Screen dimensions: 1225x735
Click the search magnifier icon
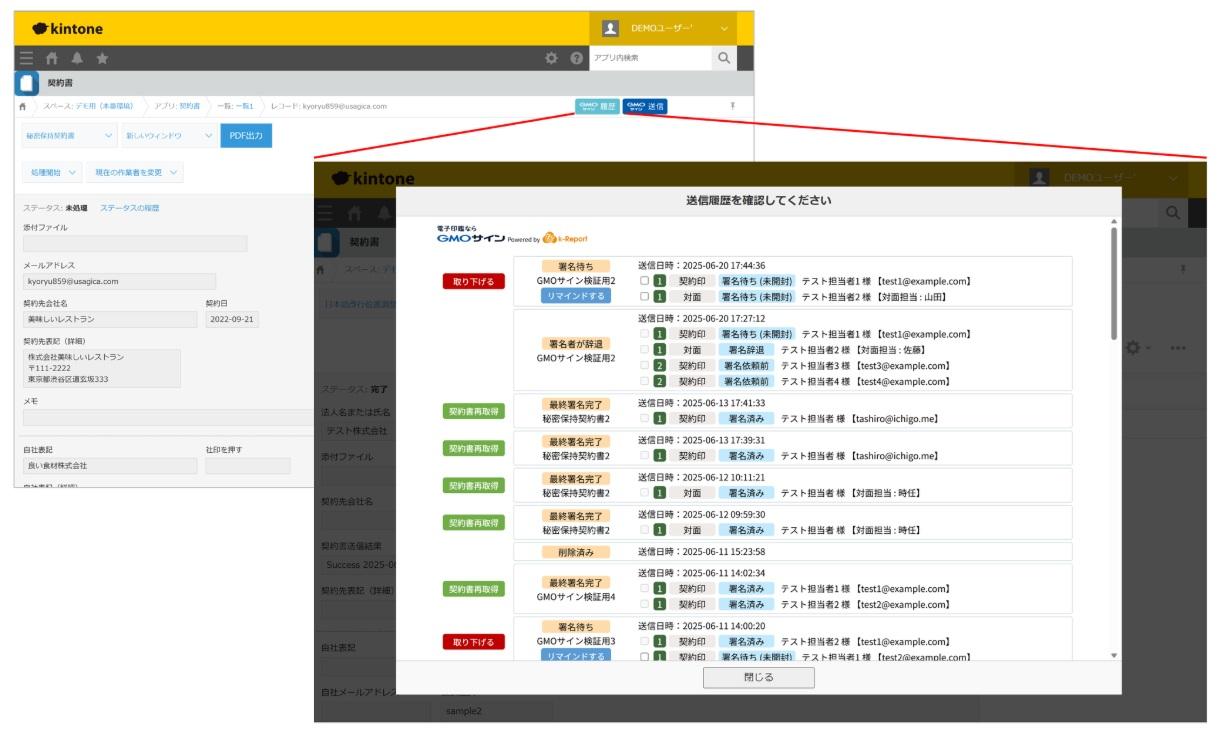coord(724,59)
